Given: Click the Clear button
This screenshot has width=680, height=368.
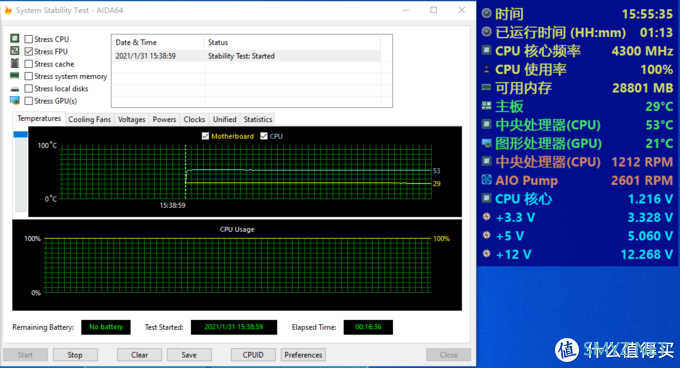Looking at the screenshot, I should pos(139,355).
